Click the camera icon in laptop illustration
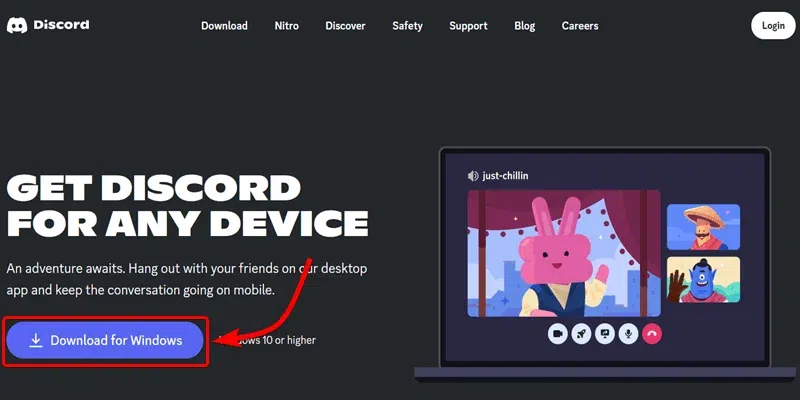Image resolution: width=800 pixels, height=400 pixels. (558, 334)
